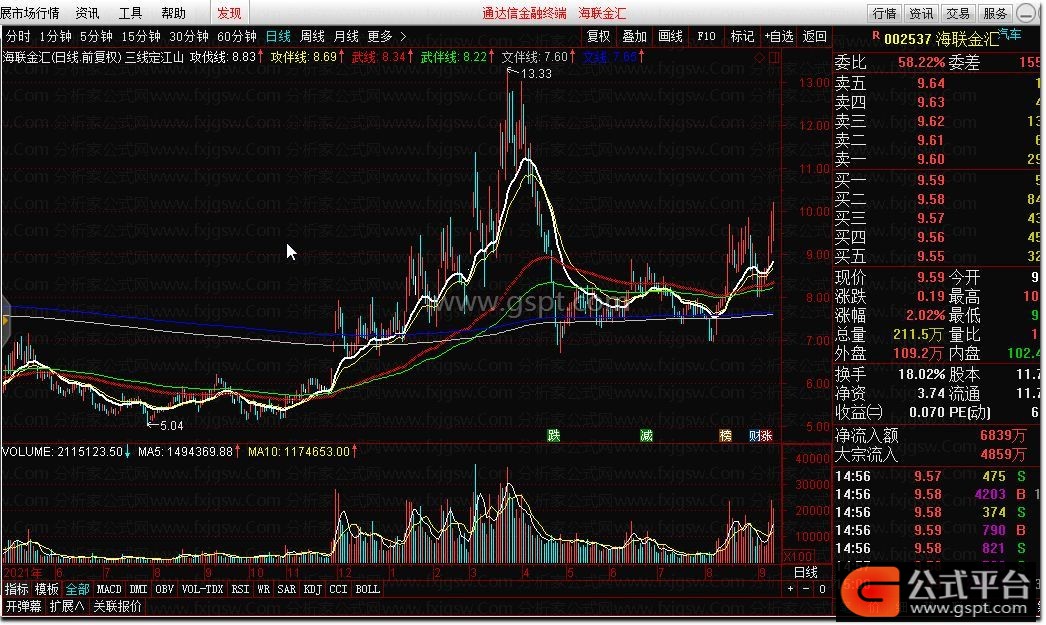Zoom in chart with + button
Screen dimensions: 1046x625
click(x=791, y=589)
